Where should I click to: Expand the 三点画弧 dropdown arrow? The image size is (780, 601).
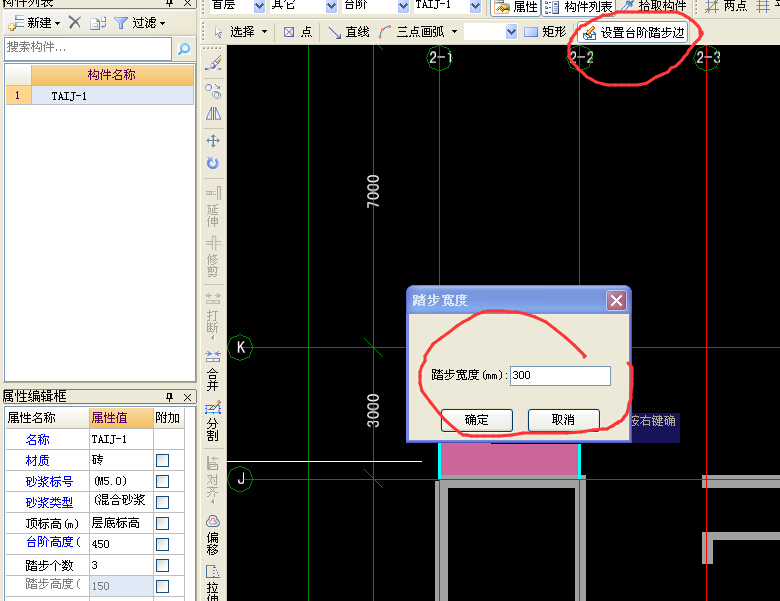[x=454, y=32]
